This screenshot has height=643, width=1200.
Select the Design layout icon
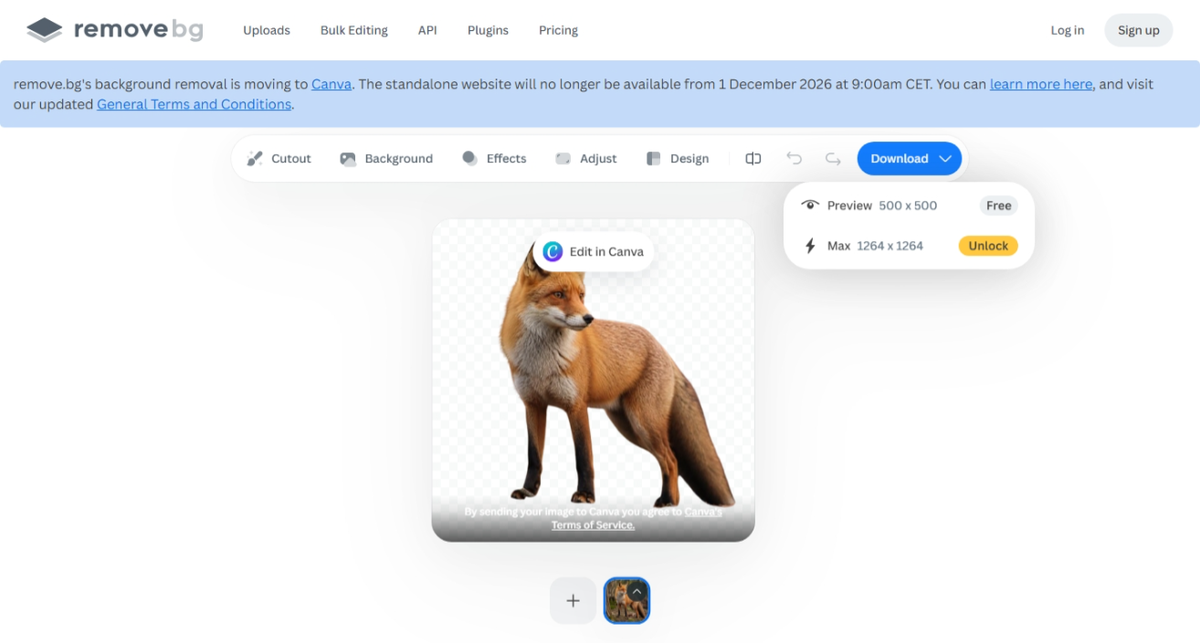click(654, 158)
